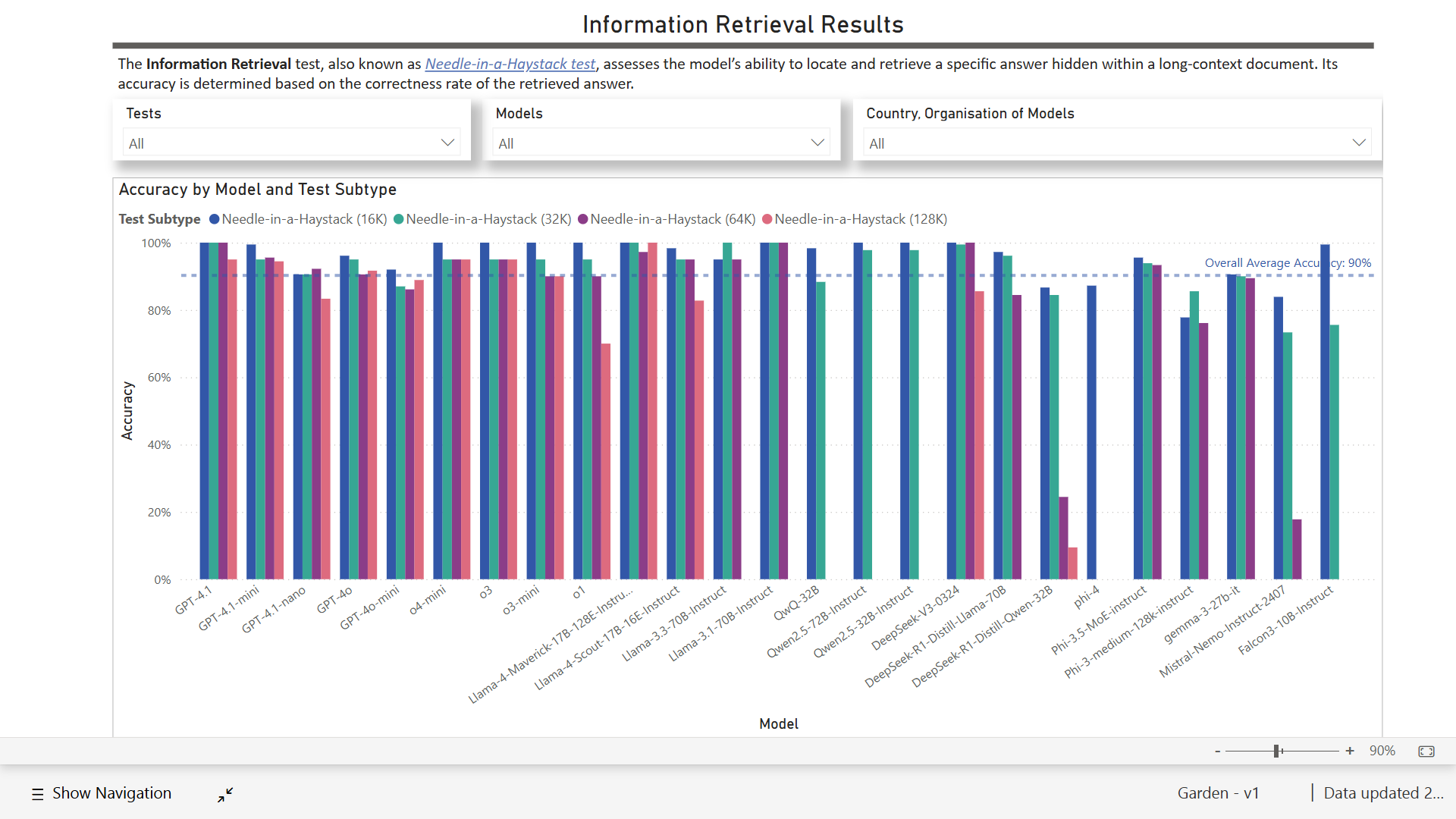Click the 100% y-axis tick label
The height and width of the screenshot is (819, 1456).
(156, 243)
